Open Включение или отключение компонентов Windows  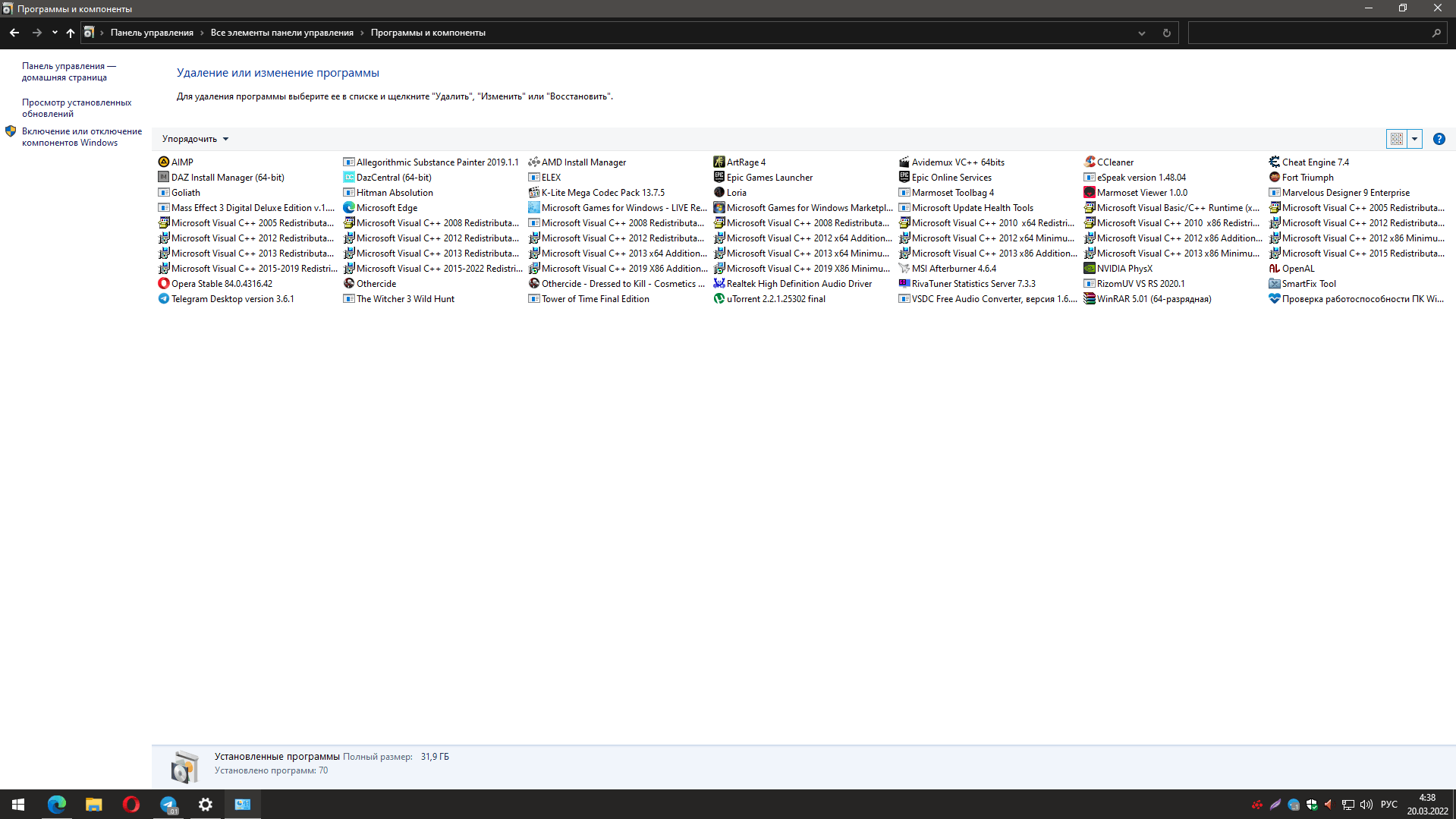tap(81, 137)
